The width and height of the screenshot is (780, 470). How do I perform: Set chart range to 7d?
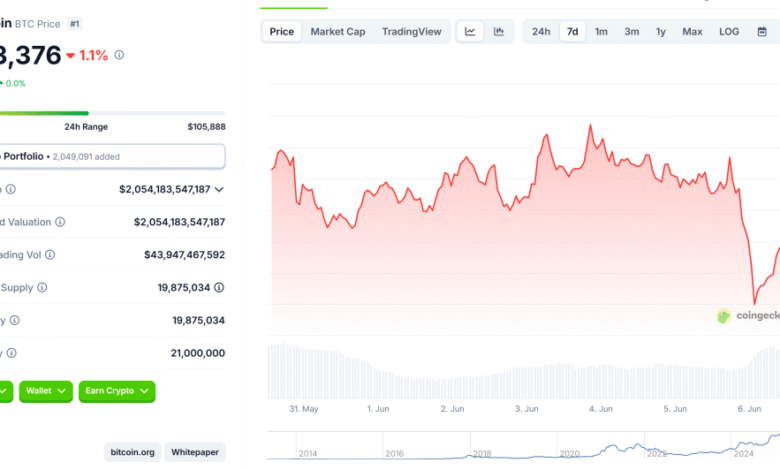click(573, 32)
